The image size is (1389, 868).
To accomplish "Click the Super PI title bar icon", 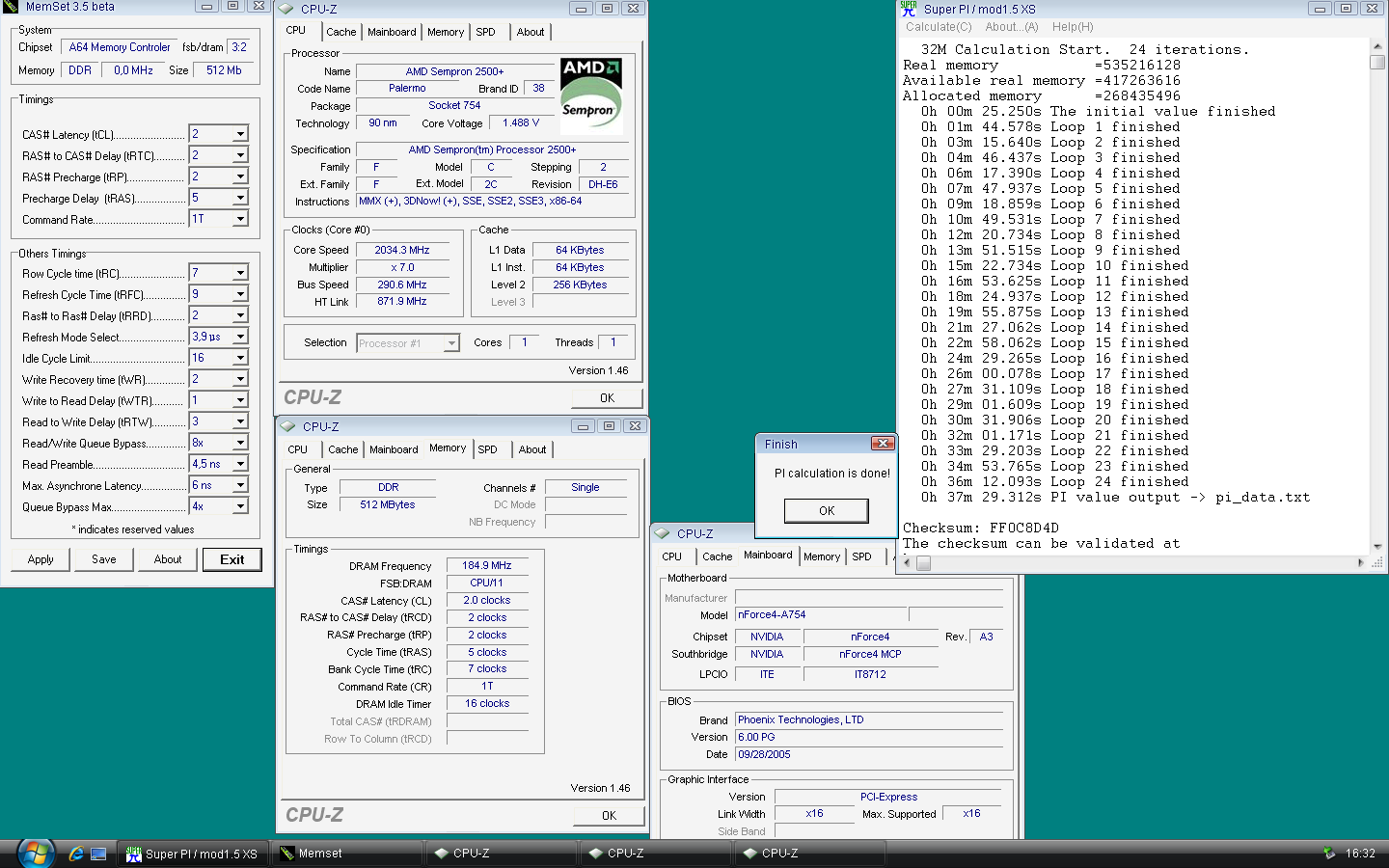I will click(909, 9).
